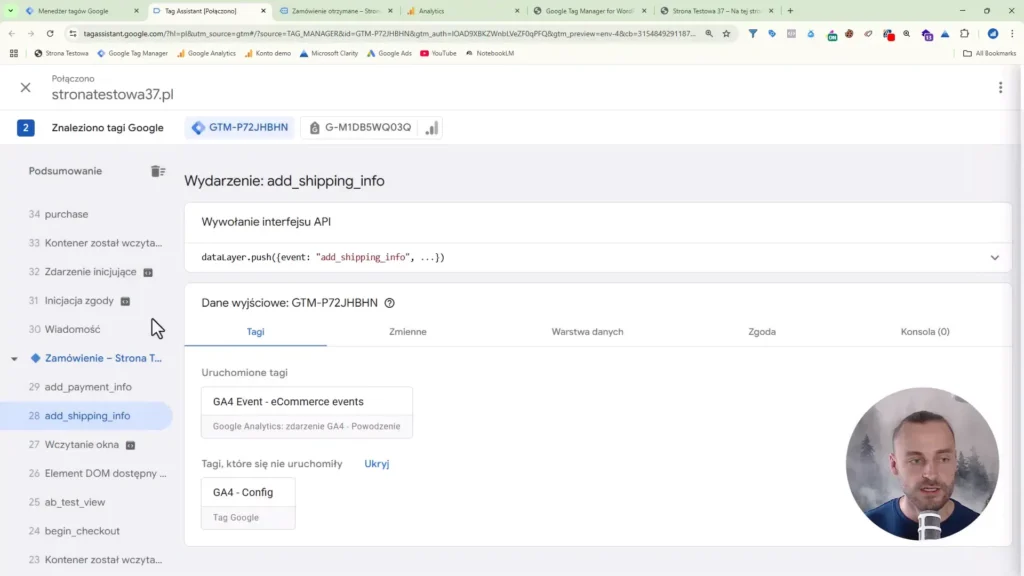The image size is (1024, 576).
Task: Open the Konto demo bookmark
Action: pos(268,53)
